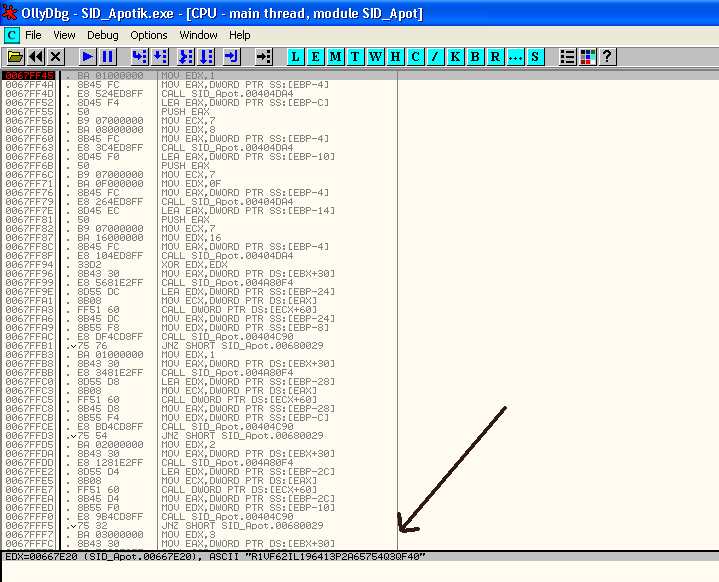
Task: Open the Window menu
Action: pos(199,35)
